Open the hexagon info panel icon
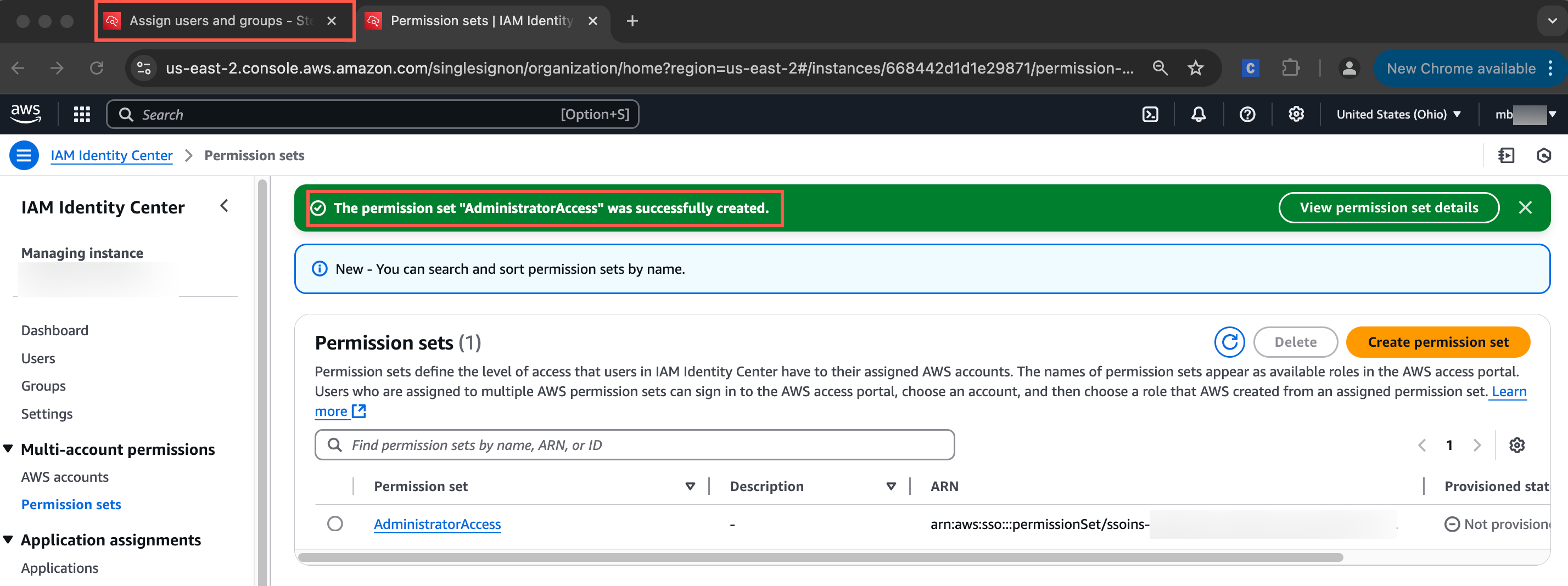The height and width of the screenshot is (586, 1568). 1544,156
